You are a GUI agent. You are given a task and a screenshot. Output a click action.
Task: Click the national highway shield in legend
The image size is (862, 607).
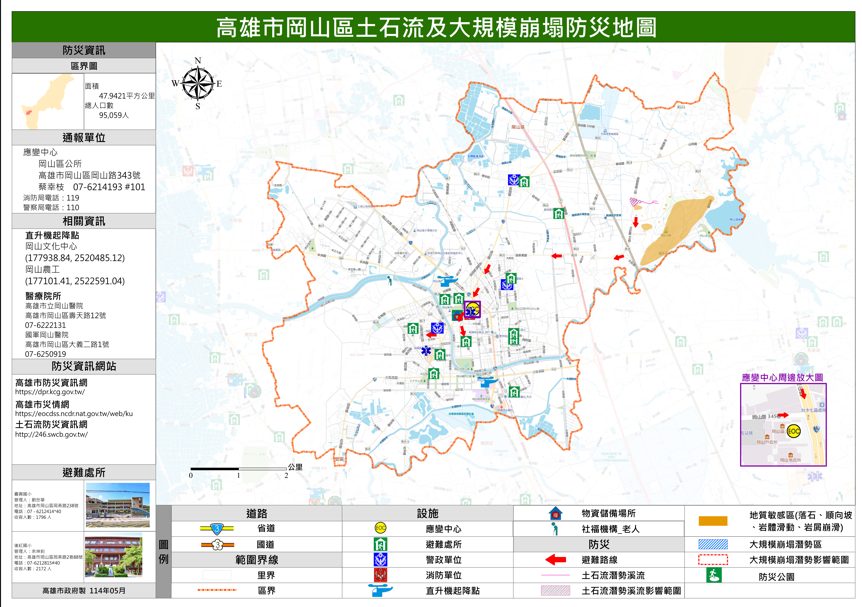click(211, 544)
